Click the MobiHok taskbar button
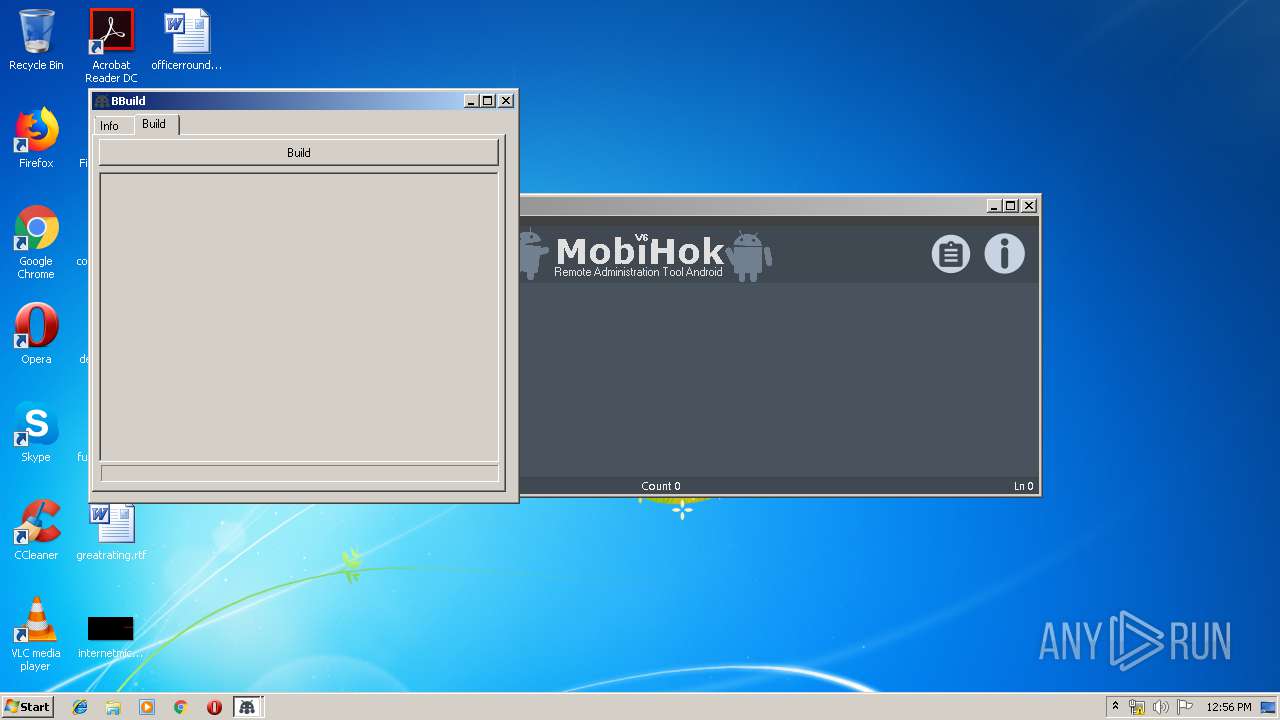Image resolution: width=1280 pixels, height=720 pixels. [x=247, y=707]
